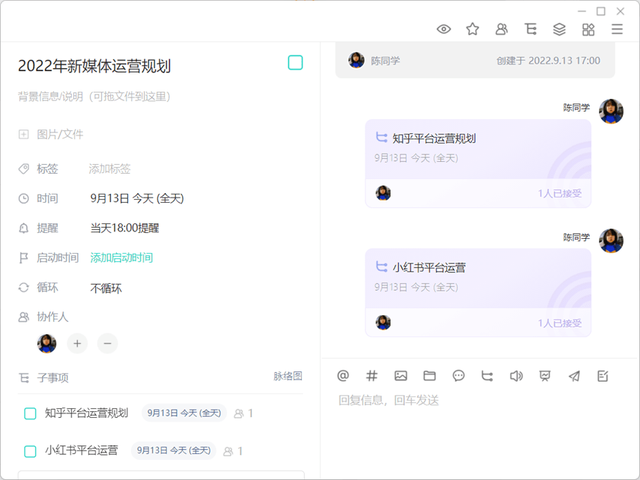This screenshot has width=640, height=480.
Task: Click the 标签 tag icon
Action: pos(24,169)
